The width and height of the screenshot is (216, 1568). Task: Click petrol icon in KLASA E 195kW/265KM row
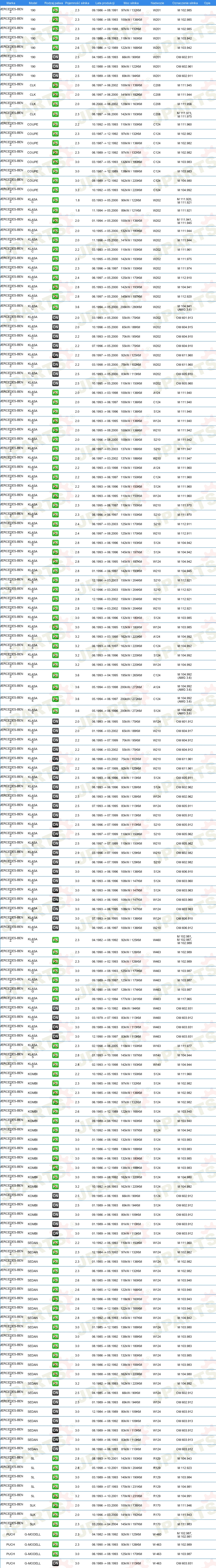point(56,675)
